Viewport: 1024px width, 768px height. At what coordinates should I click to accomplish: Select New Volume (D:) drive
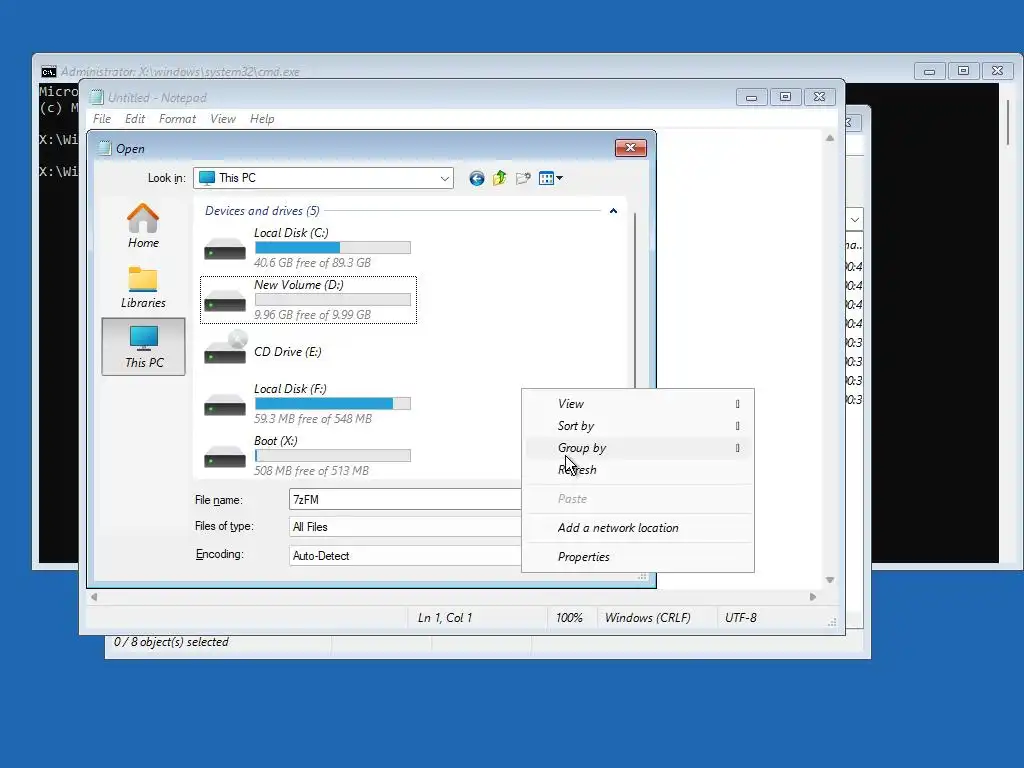pyautogui.click(x=308, y=300)
